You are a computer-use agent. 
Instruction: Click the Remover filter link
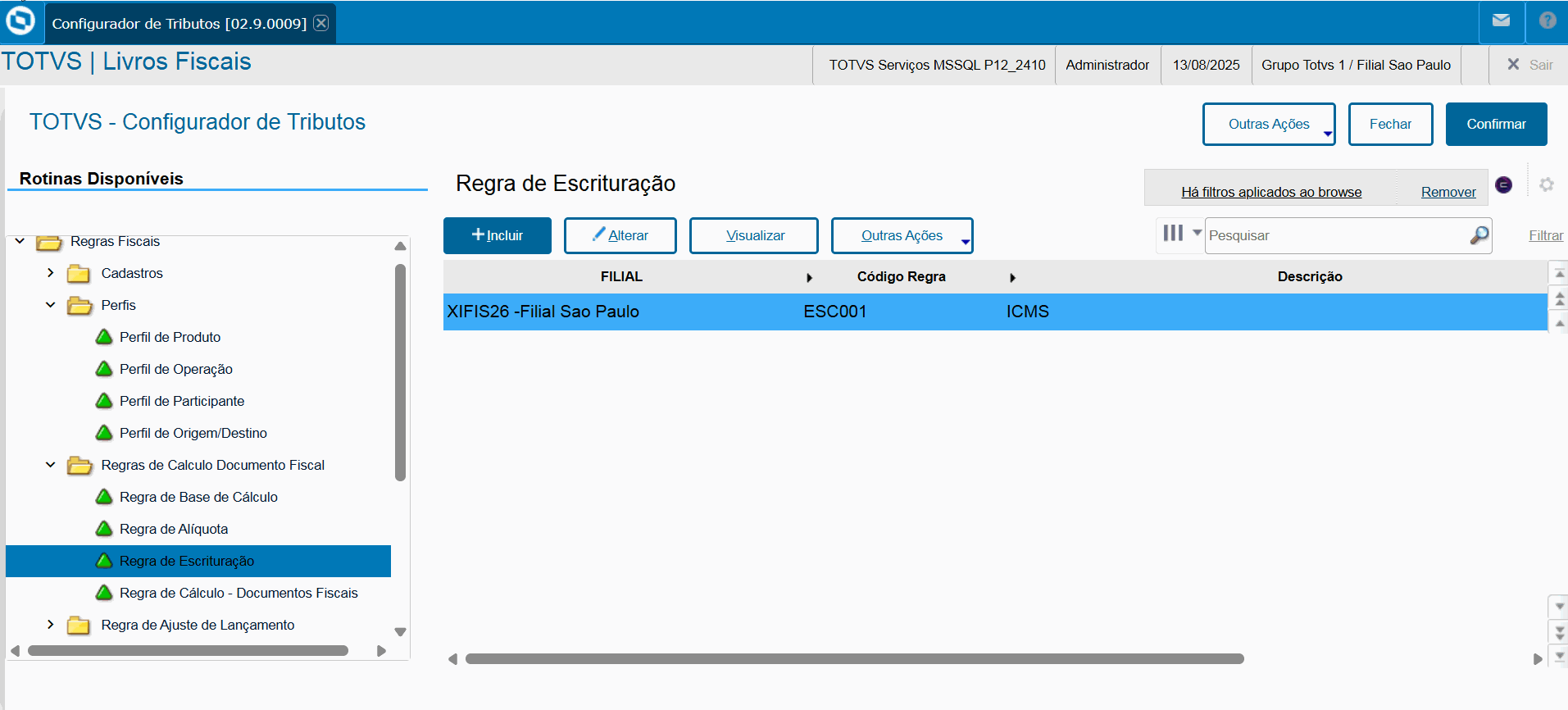click(x=1448, y=192)
